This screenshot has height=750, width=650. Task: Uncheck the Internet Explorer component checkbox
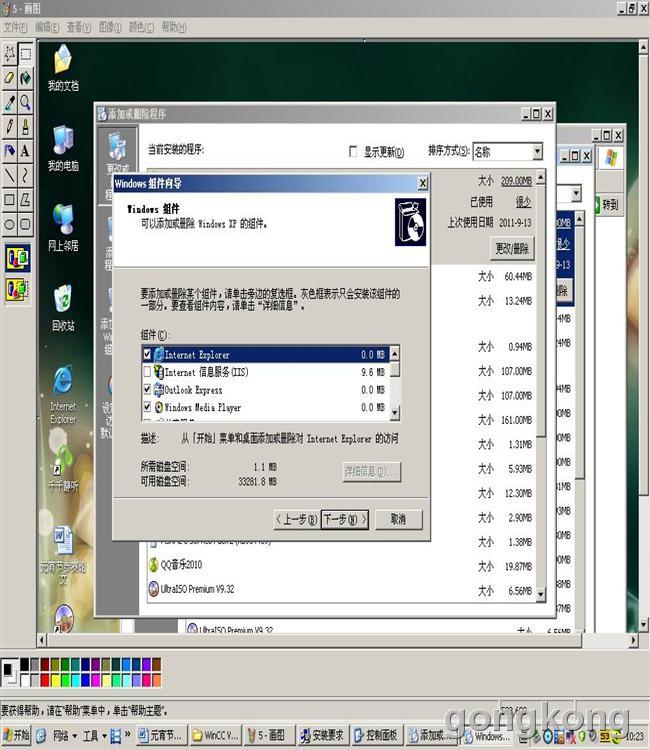[x=148, y=355]
